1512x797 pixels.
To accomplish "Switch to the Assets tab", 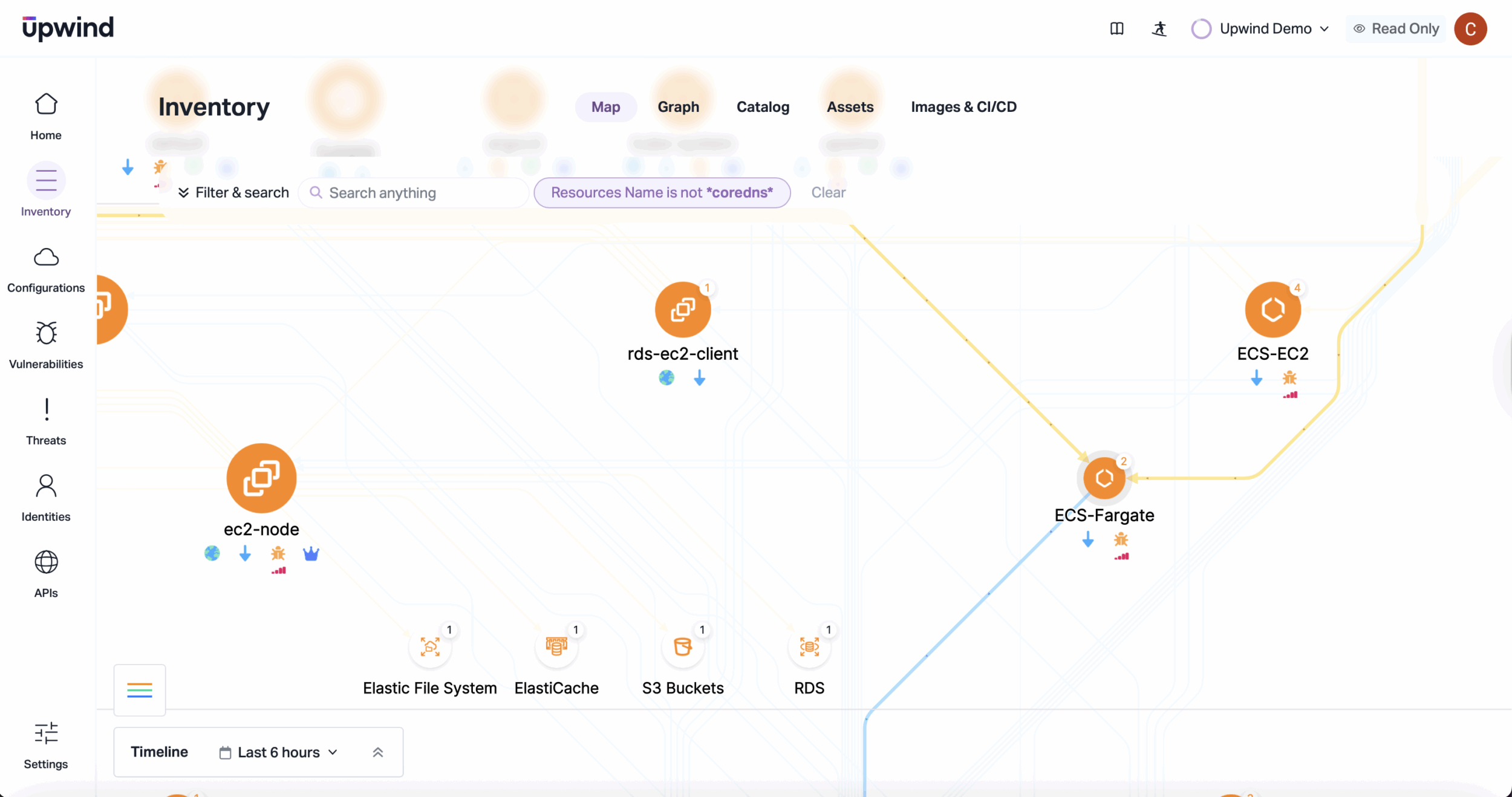I will (850, 107).
